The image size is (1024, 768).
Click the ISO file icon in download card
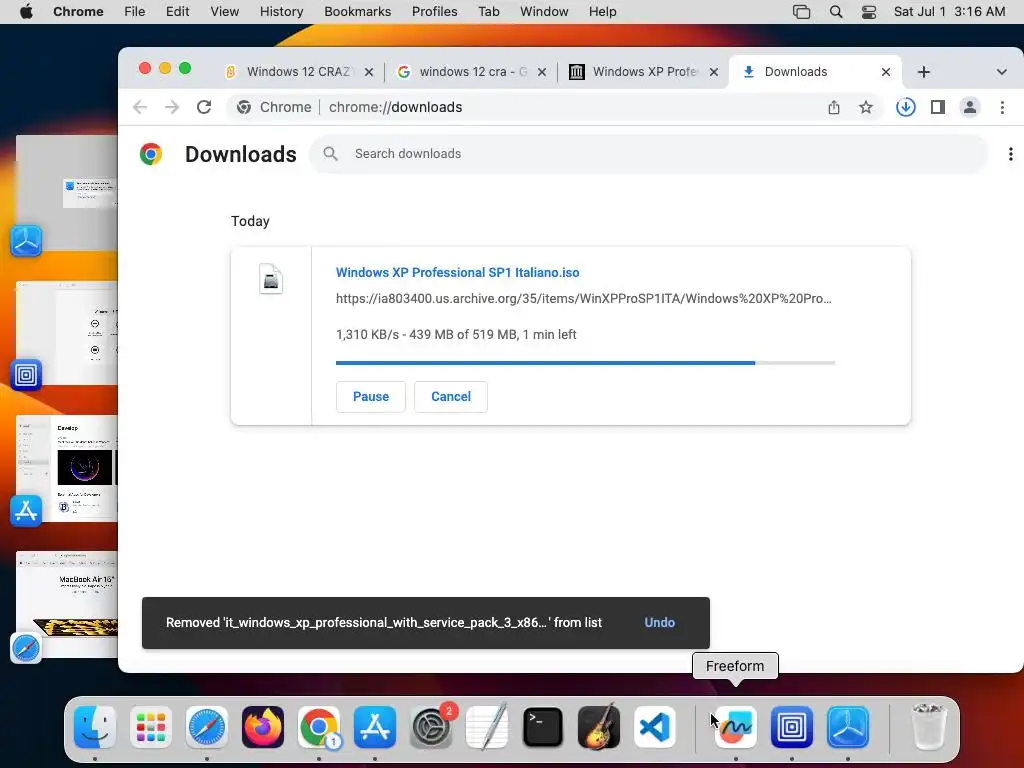coord(271,279)
